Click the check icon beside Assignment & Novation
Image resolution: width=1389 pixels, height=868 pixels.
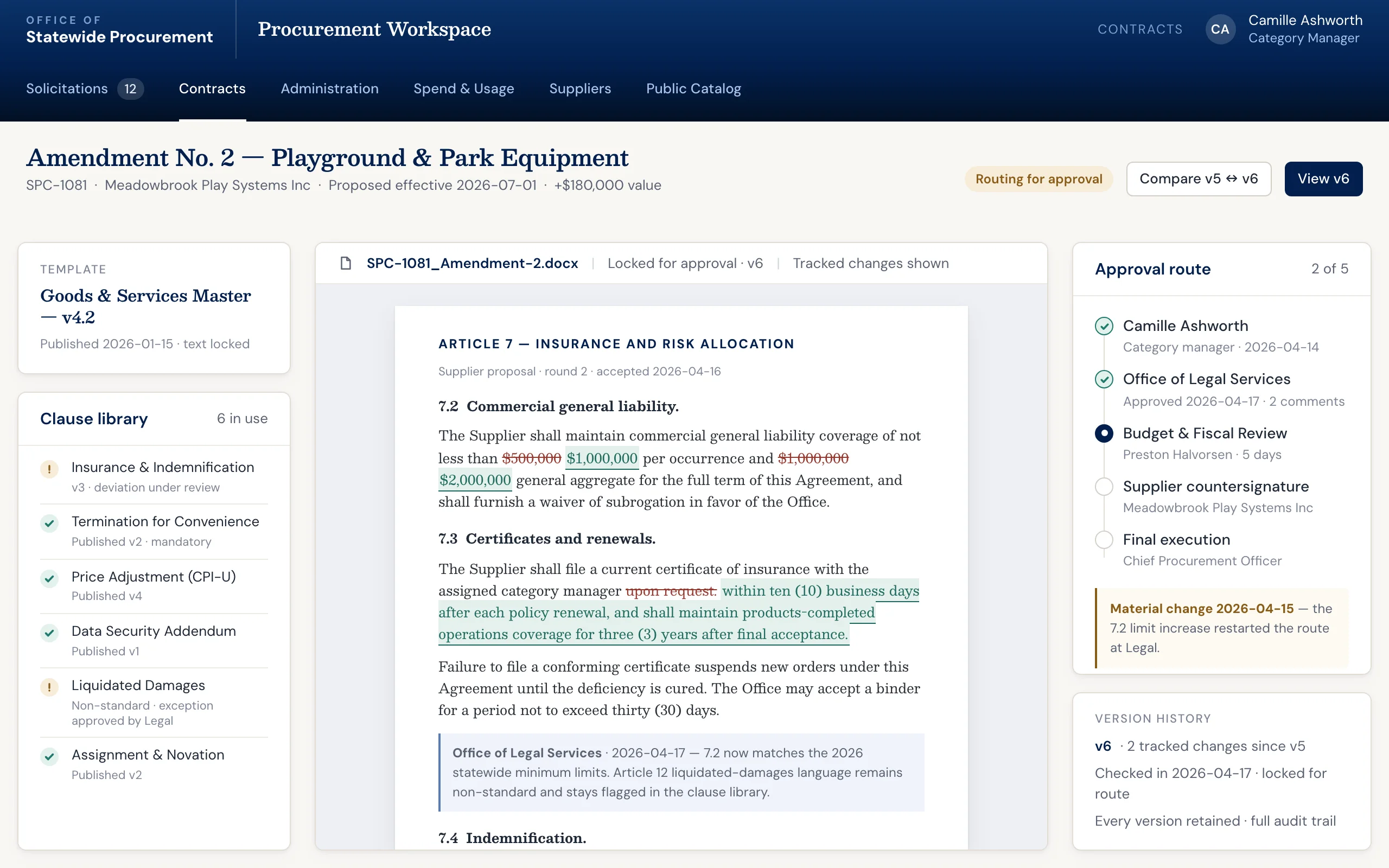pos(49,756)
